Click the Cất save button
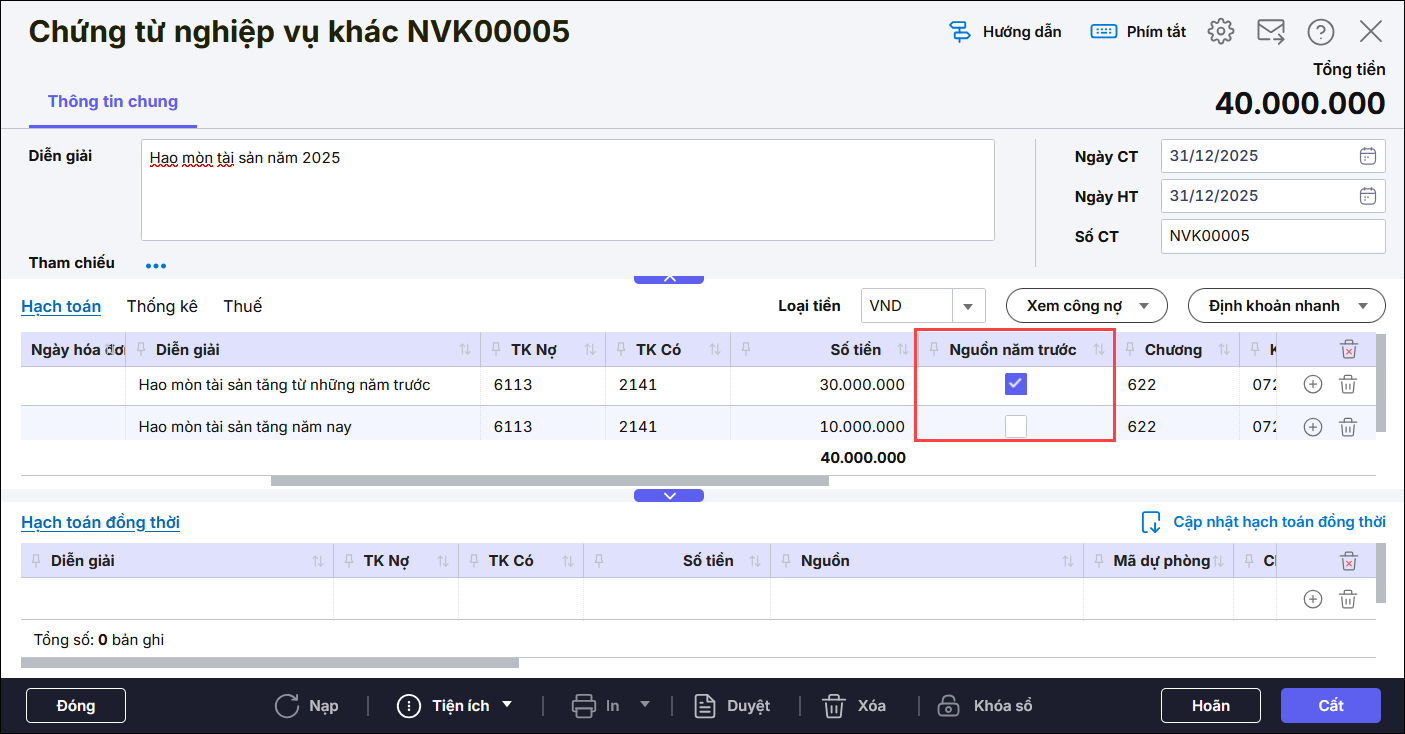 pyautogui.click(x=1330, y=705)
